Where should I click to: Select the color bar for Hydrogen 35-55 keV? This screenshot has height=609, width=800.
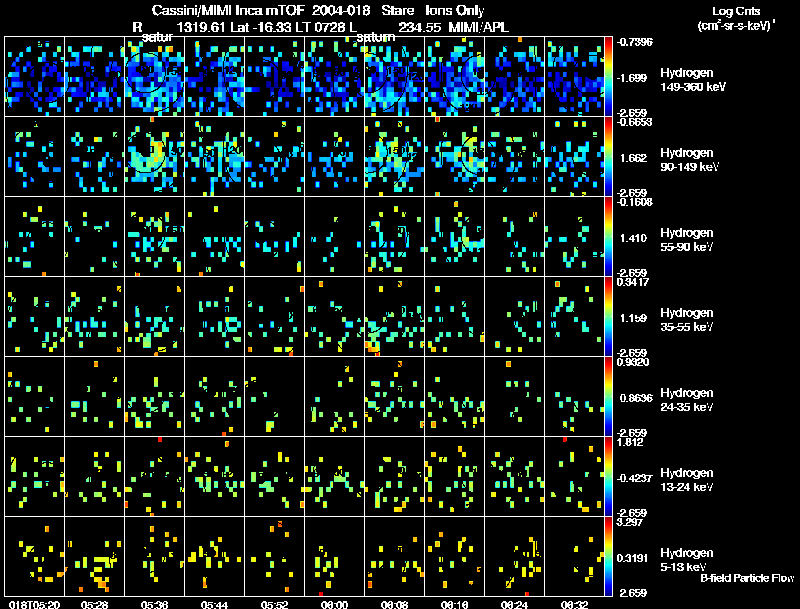coord(608,317)
